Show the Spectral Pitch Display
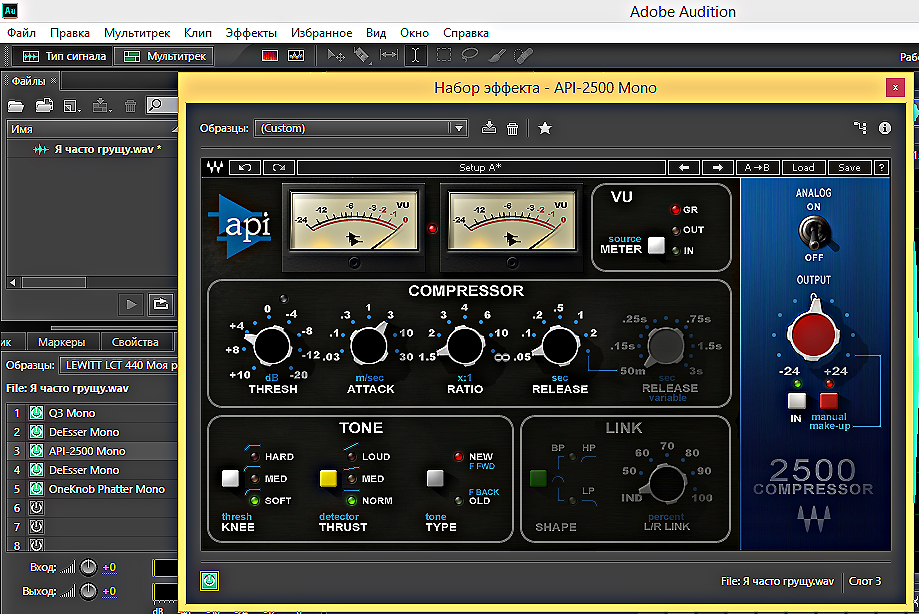Screen dimensions: 919x614 (296, 56)
